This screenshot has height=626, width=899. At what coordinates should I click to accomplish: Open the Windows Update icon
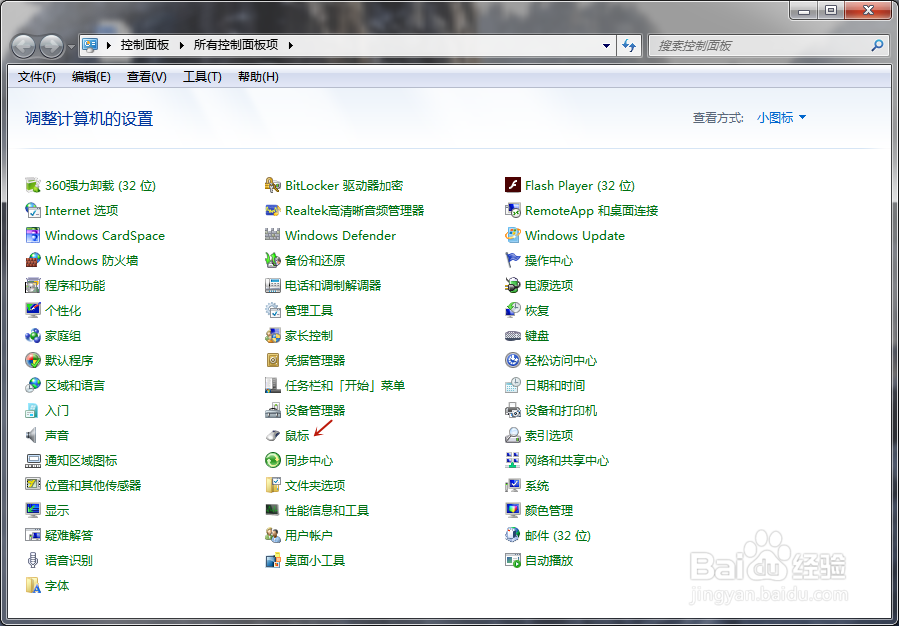point(513,236)
